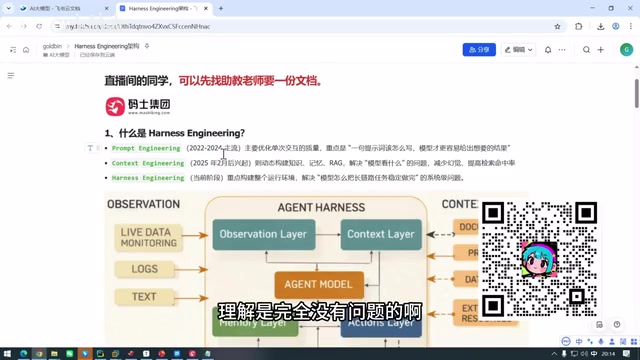Image resolution: width=640 pixels, height=360 pixels.
Task: Open the help question mark icon
Action: (x=617, y=324)
